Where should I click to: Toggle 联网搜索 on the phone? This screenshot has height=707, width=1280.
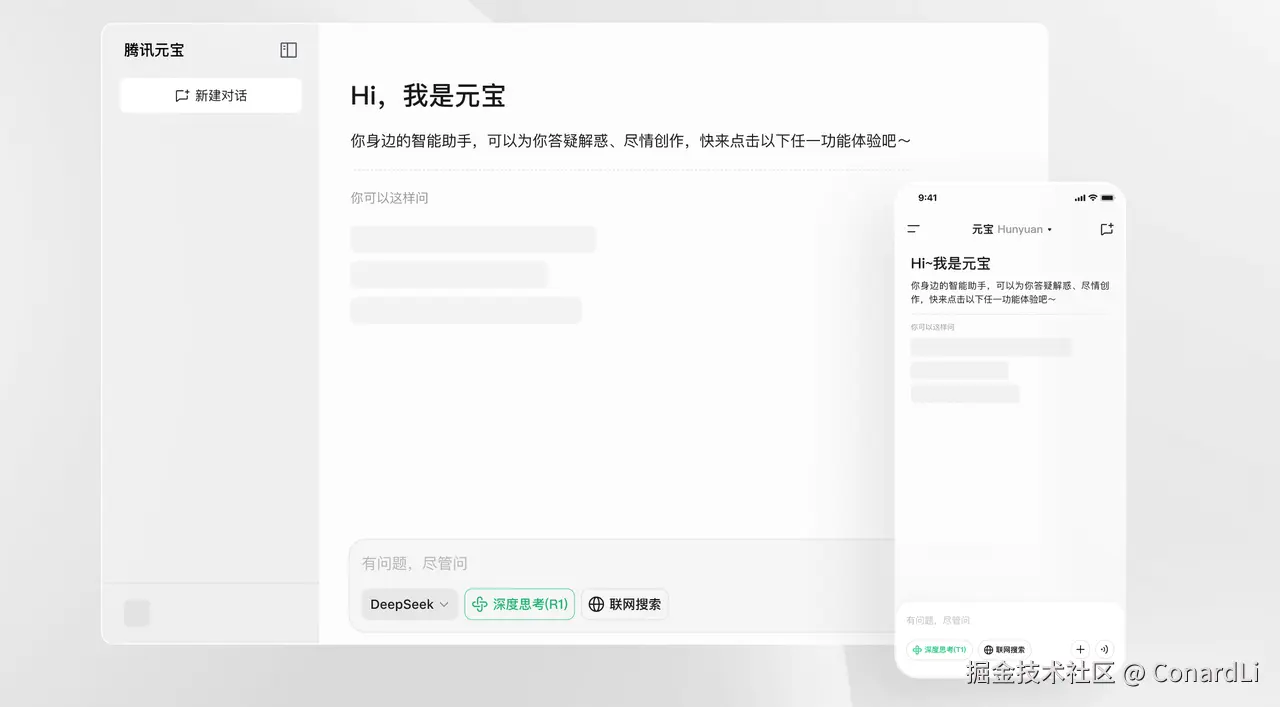pyautogui.click(x=1004, y=649)
